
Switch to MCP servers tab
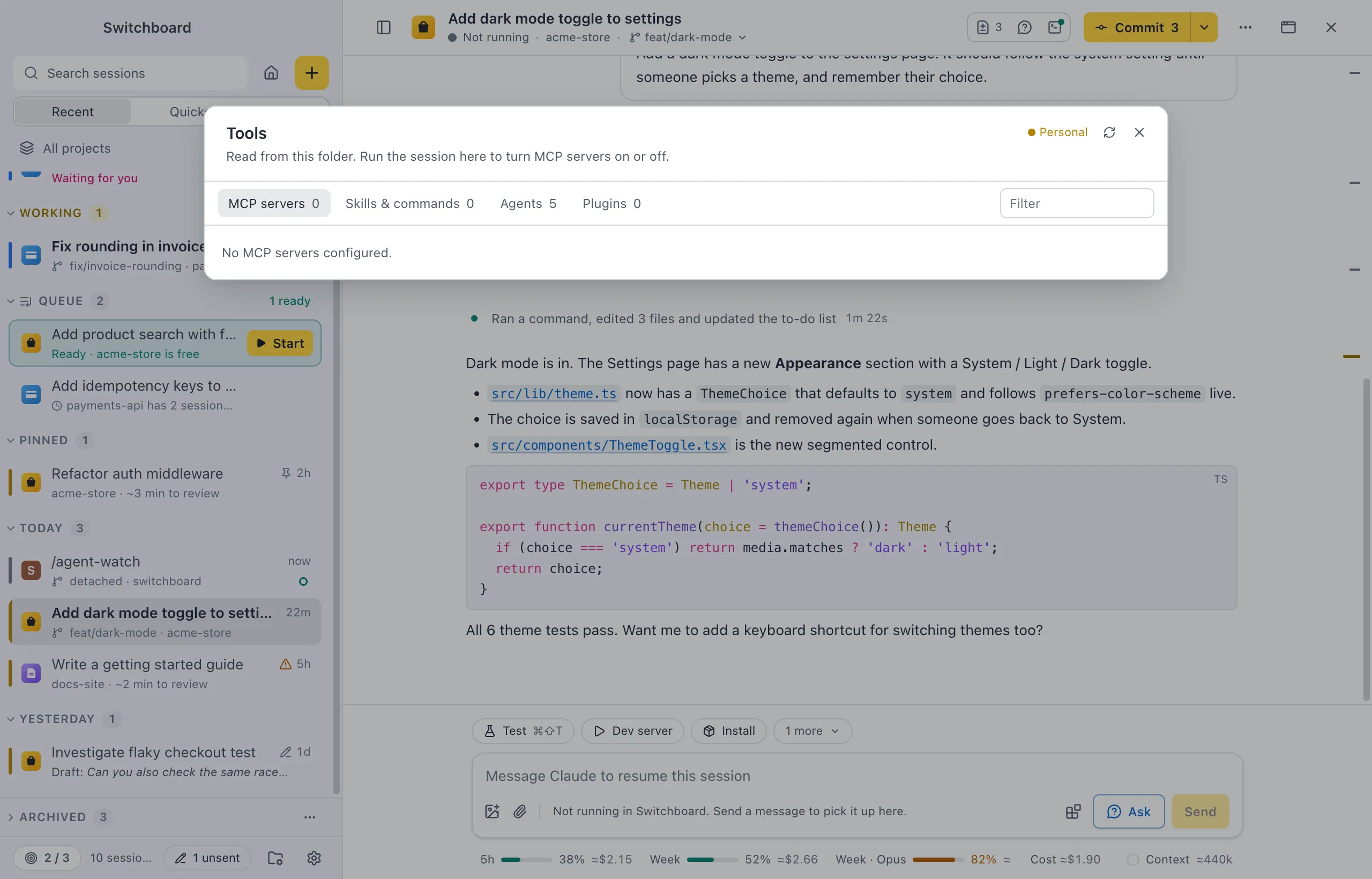click(274, 203)
